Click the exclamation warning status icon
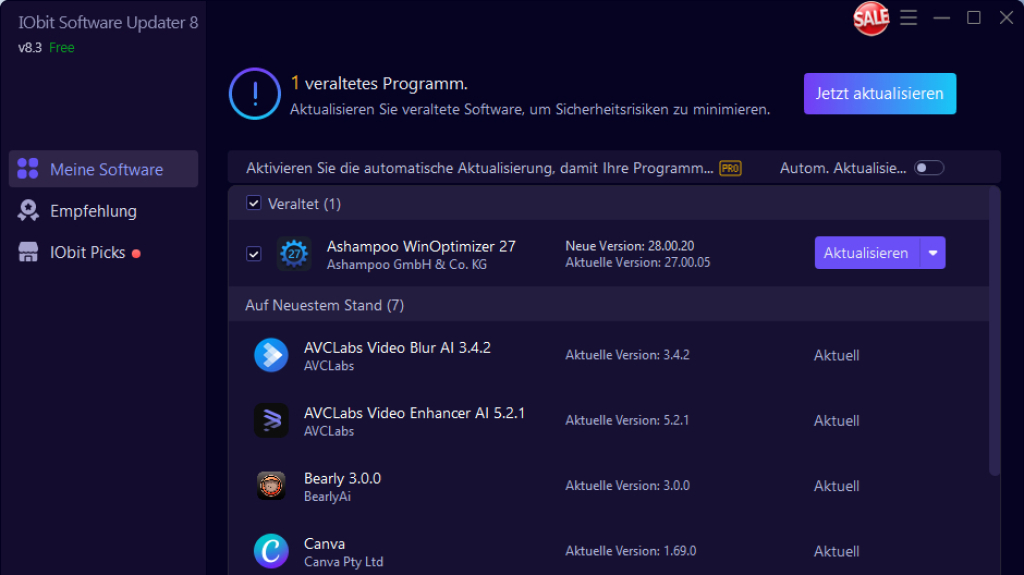 point(255,93)
